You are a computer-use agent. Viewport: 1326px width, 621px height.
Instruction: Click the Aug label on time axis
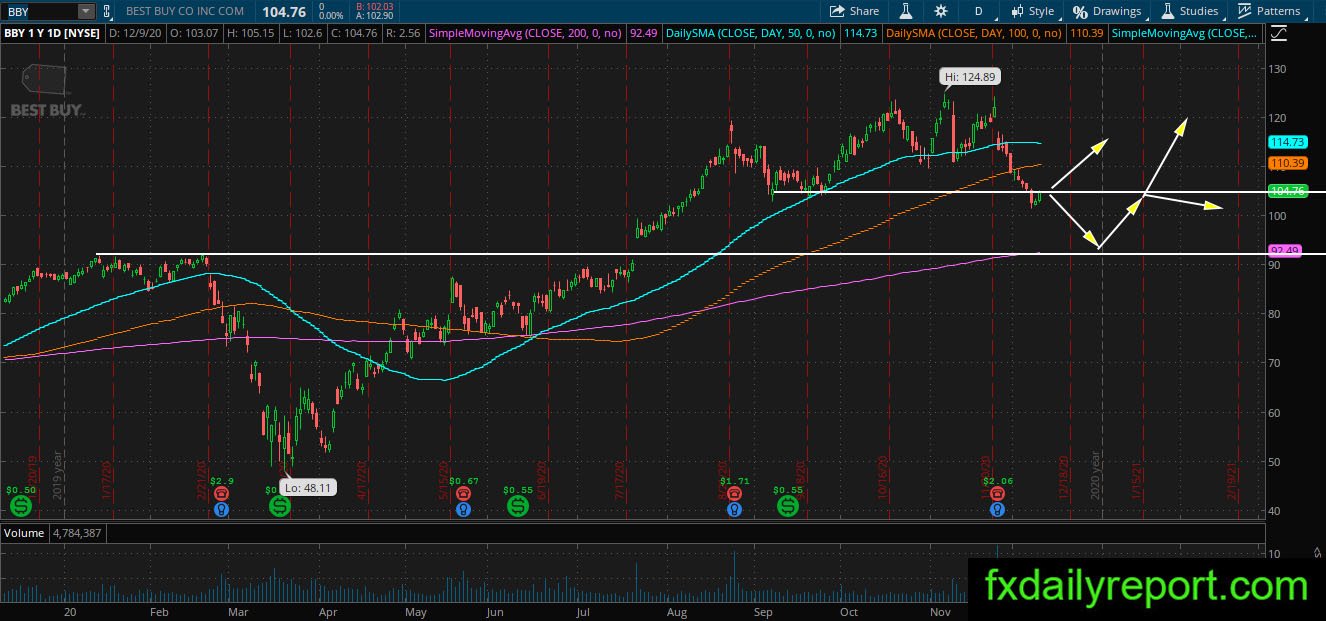tap(676, 612)
